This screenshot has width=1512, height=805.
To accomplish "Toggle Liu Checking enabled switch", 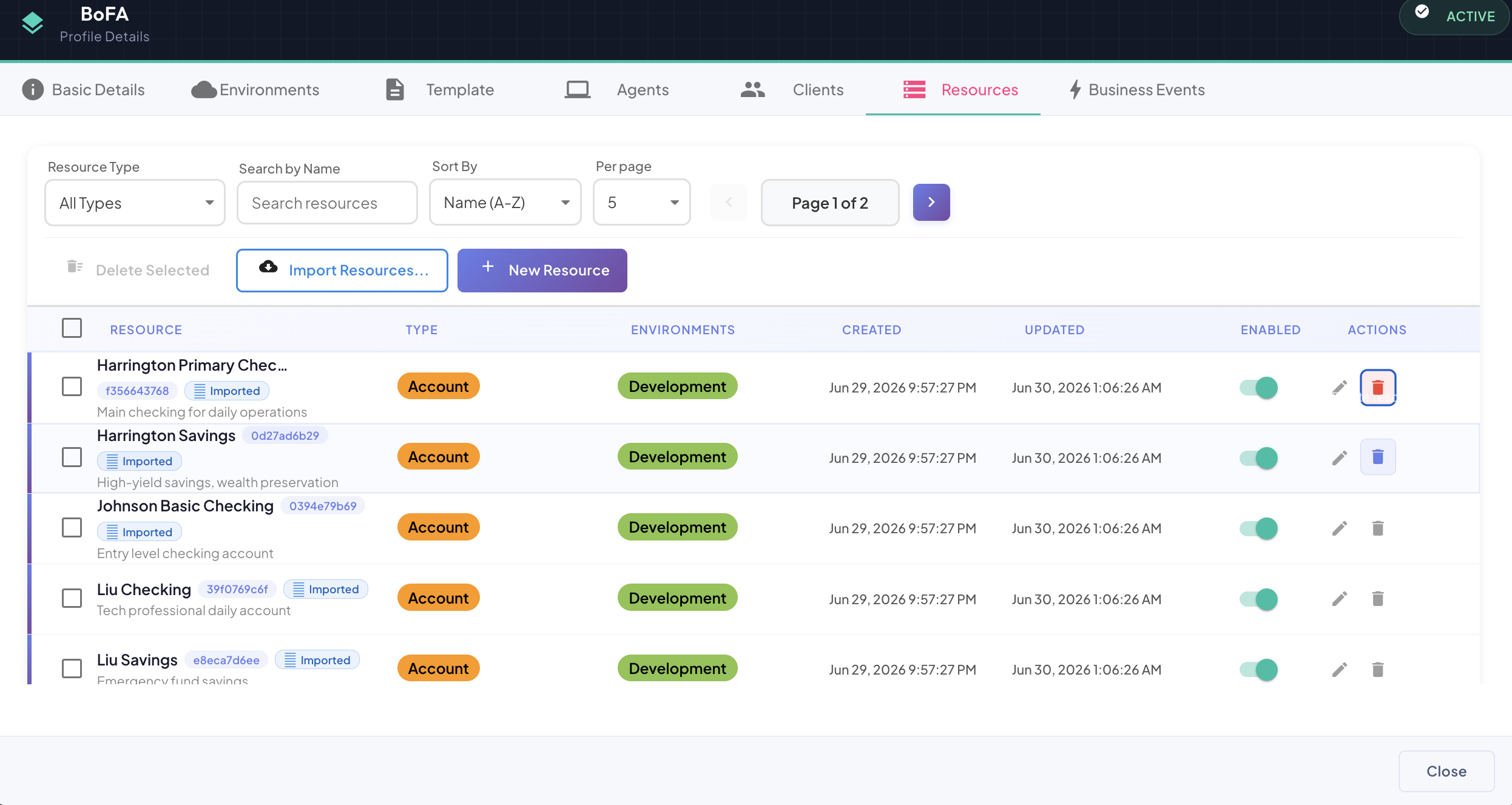I will (1258, 599).
